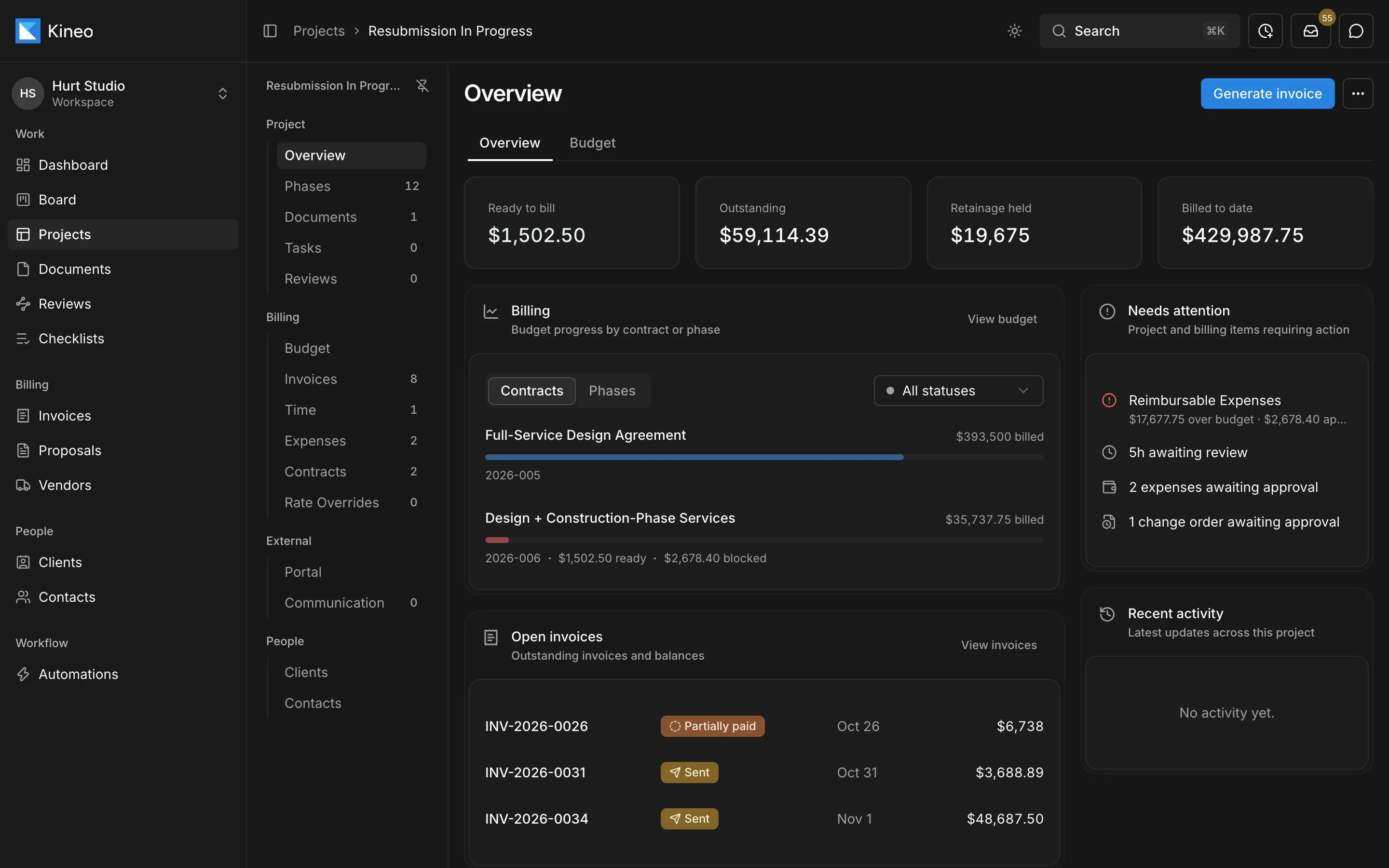The width and height of the screenshot is (1389, 868).
Task: Open project Documents with count 1
Action: (351, 217)
